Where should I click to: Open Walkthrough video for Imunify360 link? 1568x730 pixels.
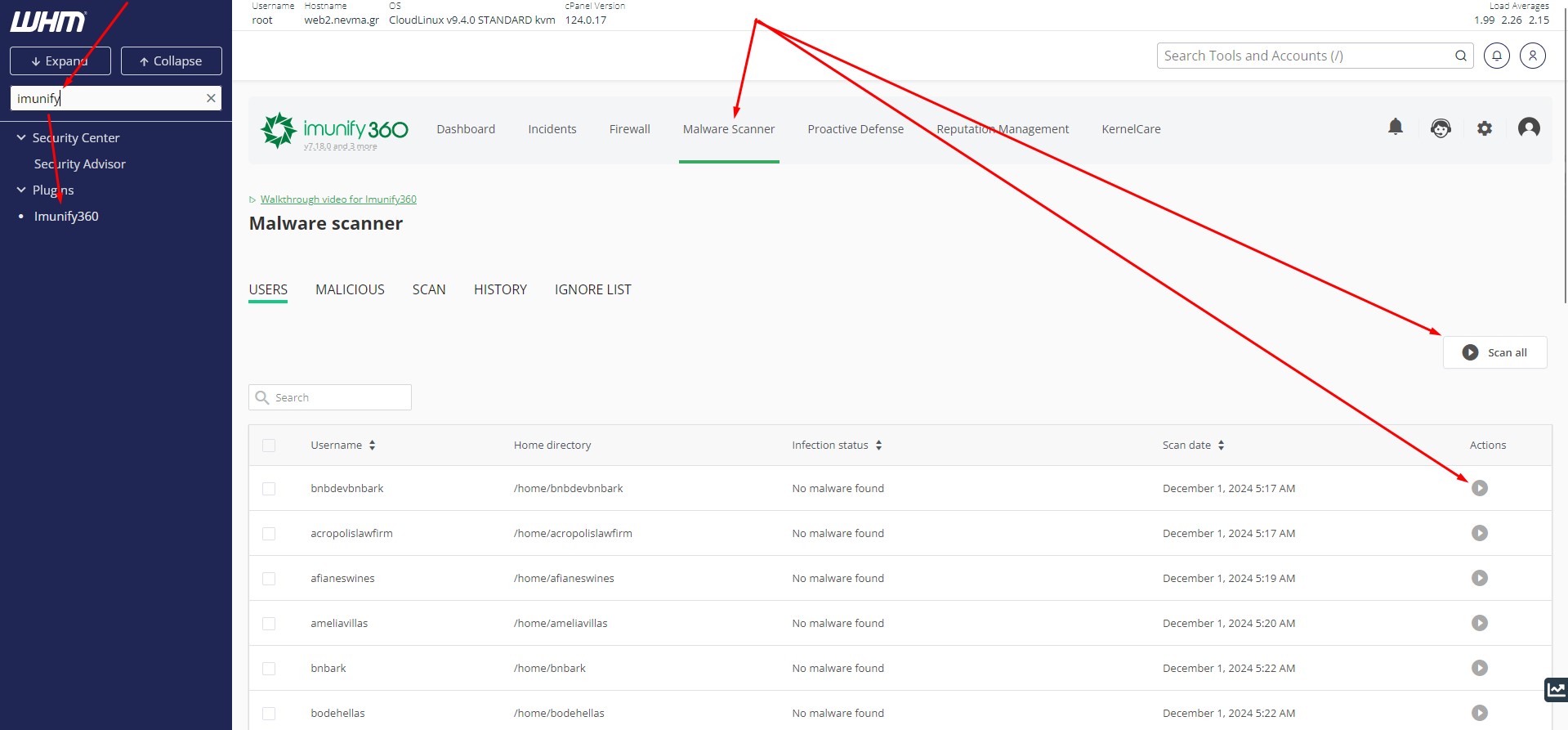337,199
